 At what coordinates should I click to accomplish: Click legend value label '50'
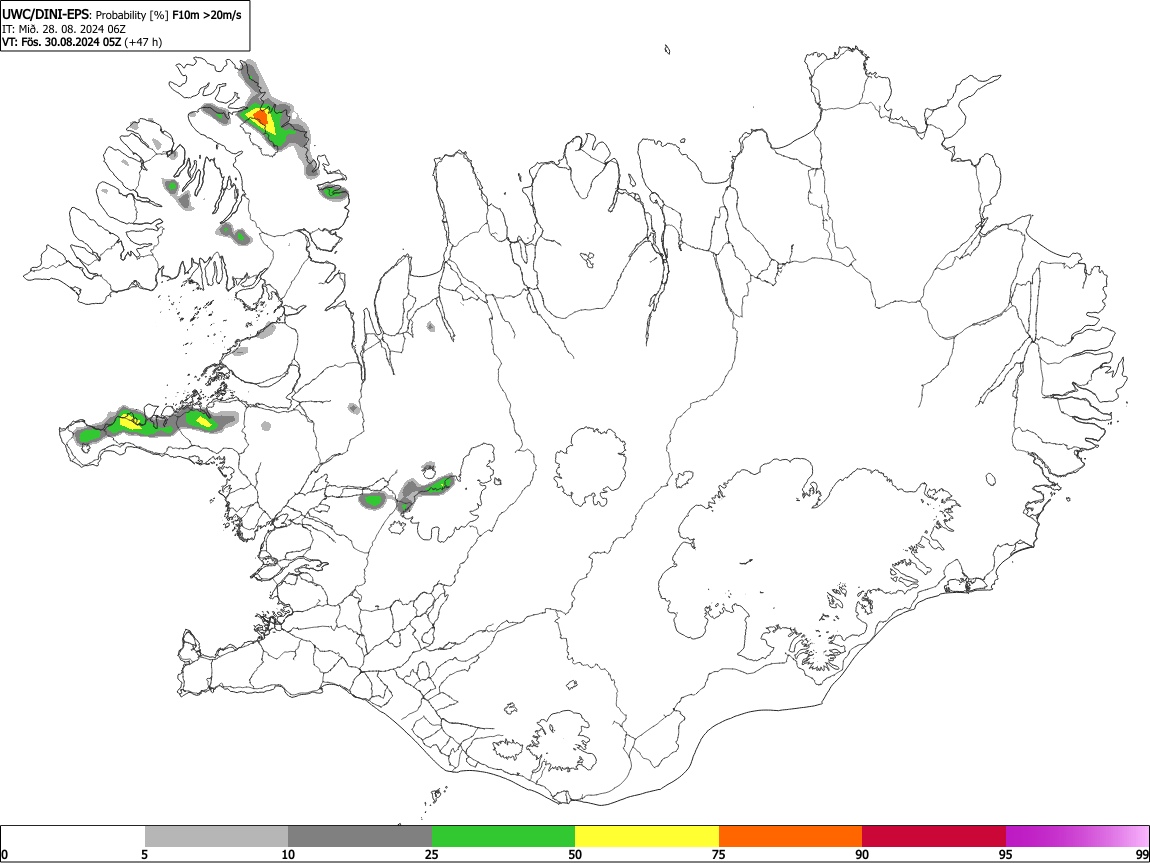click(x=575, y=855)
